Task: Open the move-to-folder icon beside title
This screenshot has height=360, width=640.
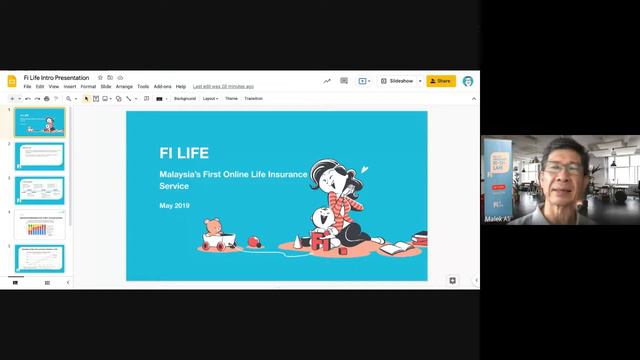Action: point(110,78)
